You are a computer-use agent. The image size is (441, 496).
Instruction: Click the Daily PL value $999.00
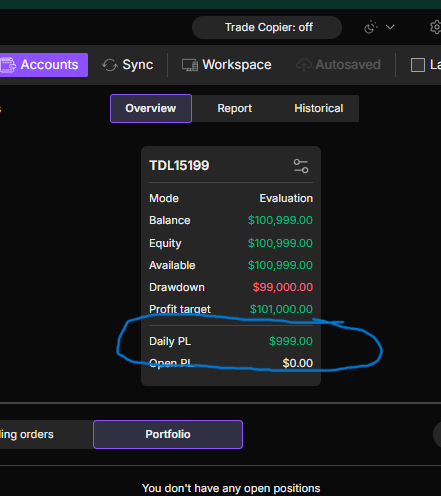coord(291,341)
